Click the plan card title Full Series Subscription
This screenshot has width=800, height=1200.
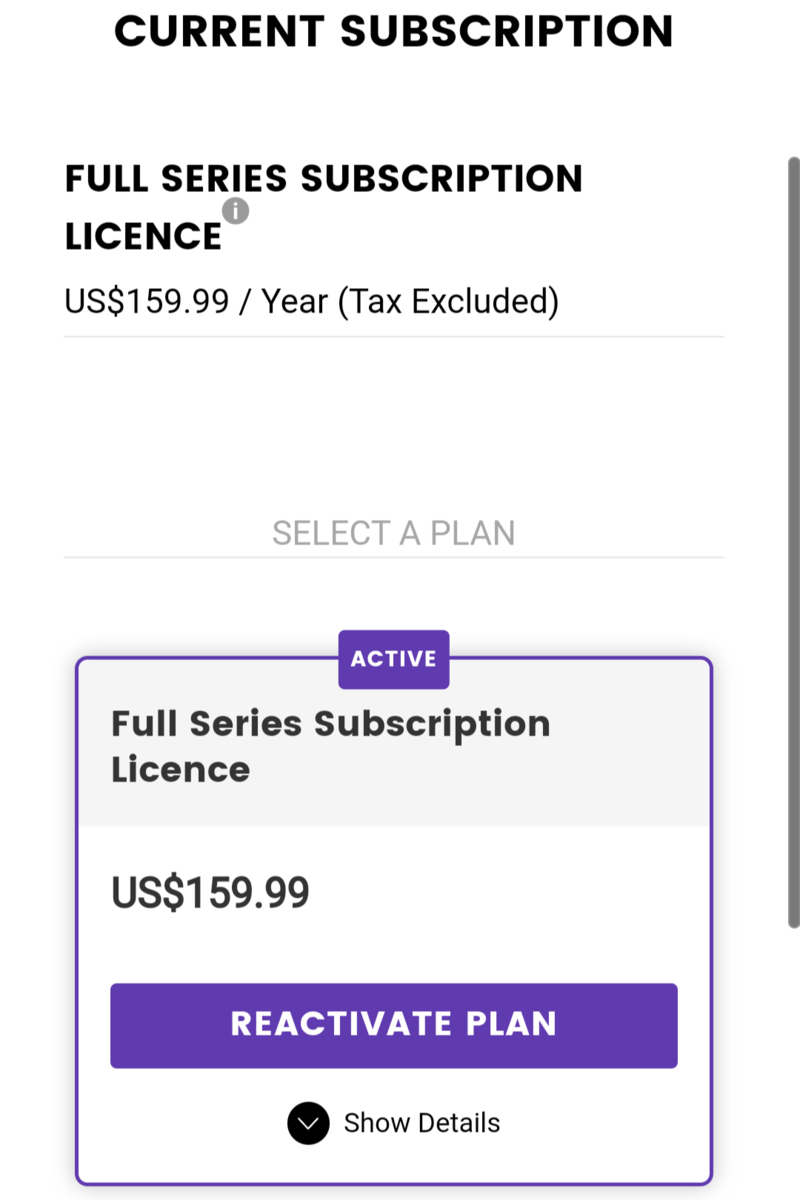330,724
